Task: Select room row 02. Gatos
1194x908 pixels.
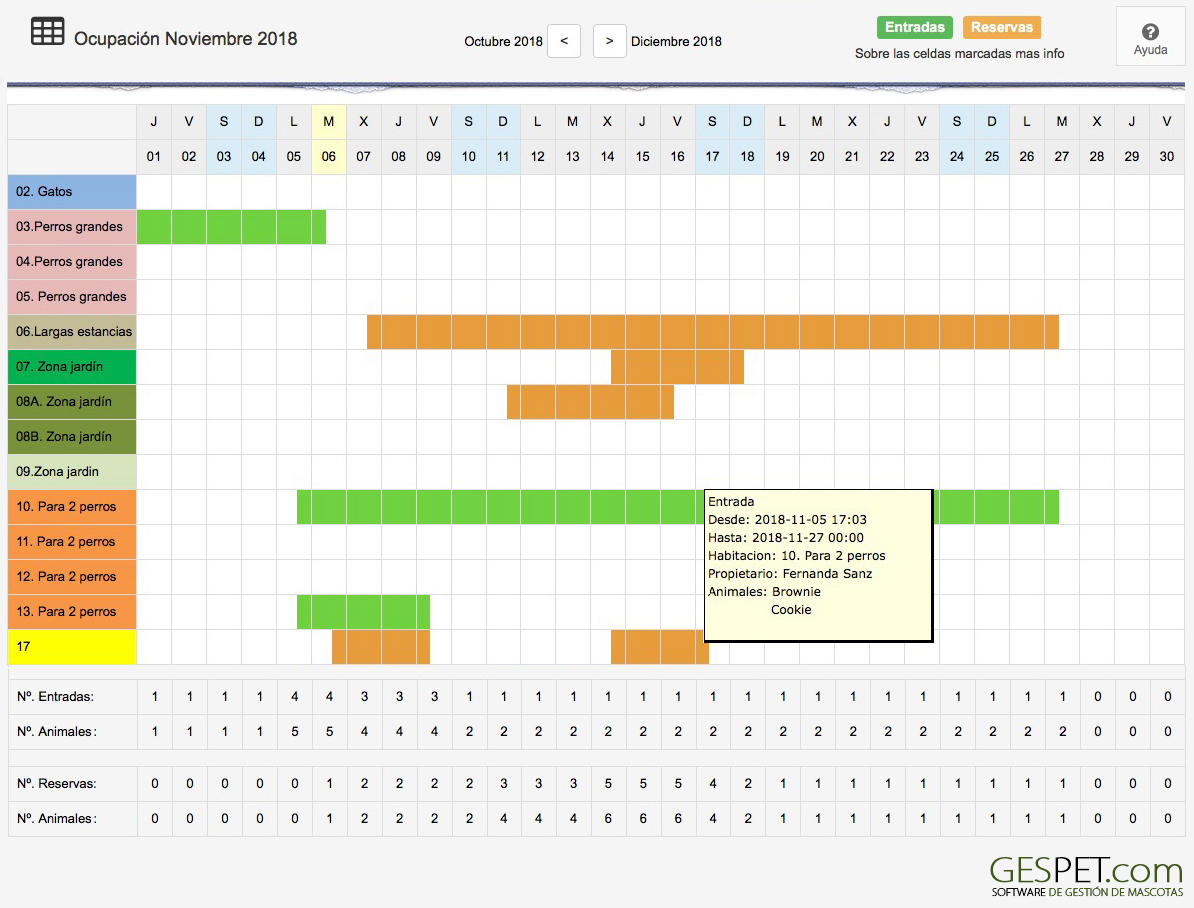Action: (72, 192)
